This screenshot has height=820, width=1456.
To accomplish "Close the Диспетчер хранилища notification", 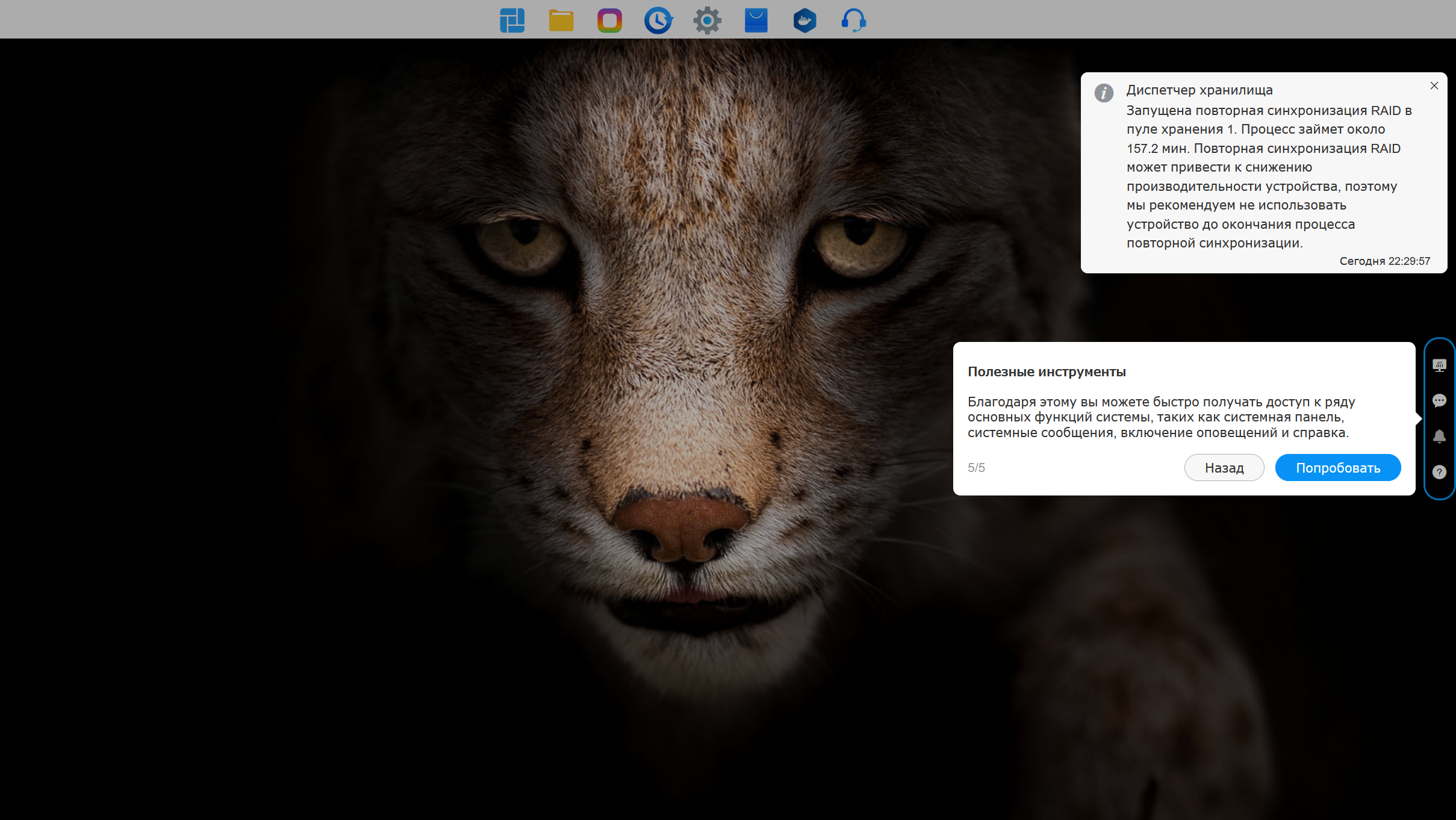I will pos(1434,86).
